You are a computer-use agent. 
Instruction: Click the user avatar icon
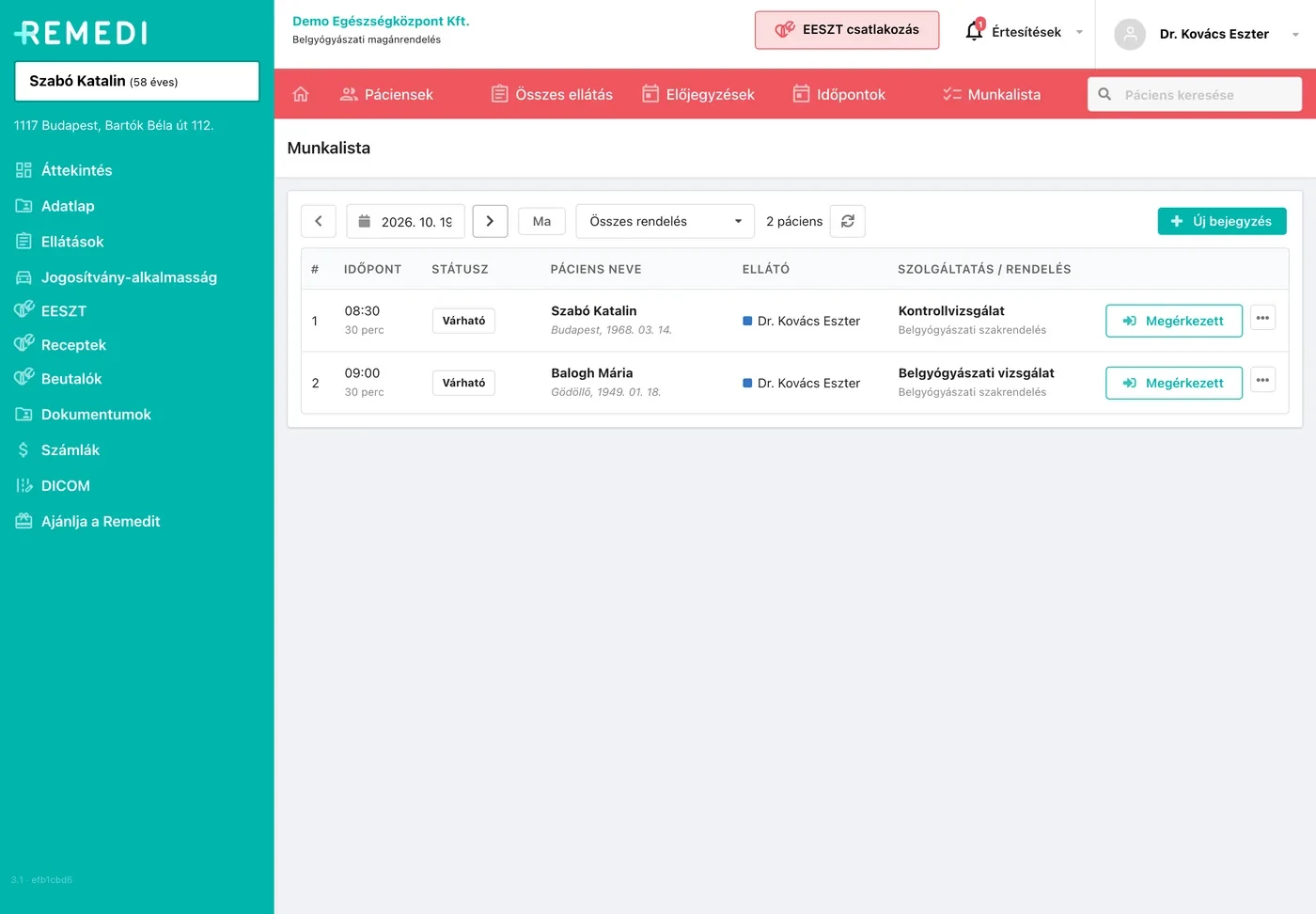(x=1130, y=34)
